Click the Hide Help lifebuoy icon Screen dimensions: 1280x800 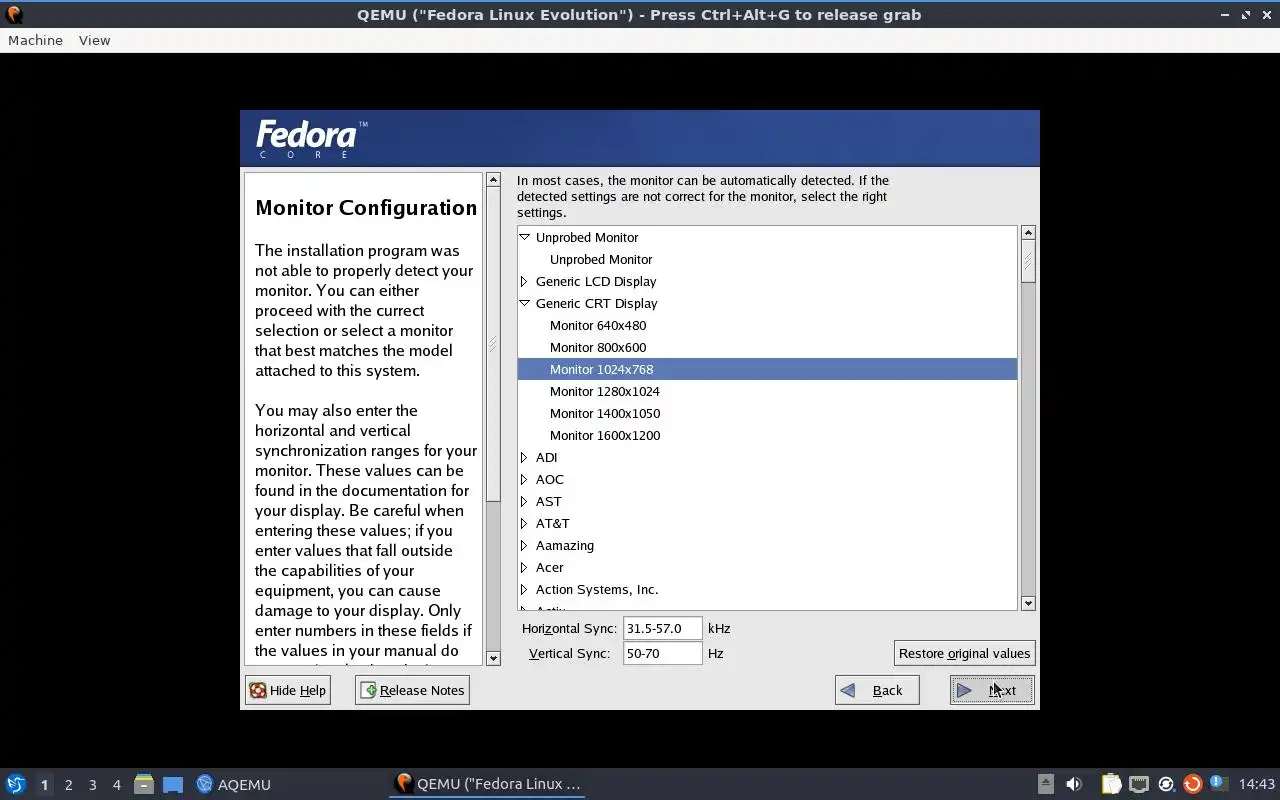(258, 690)
